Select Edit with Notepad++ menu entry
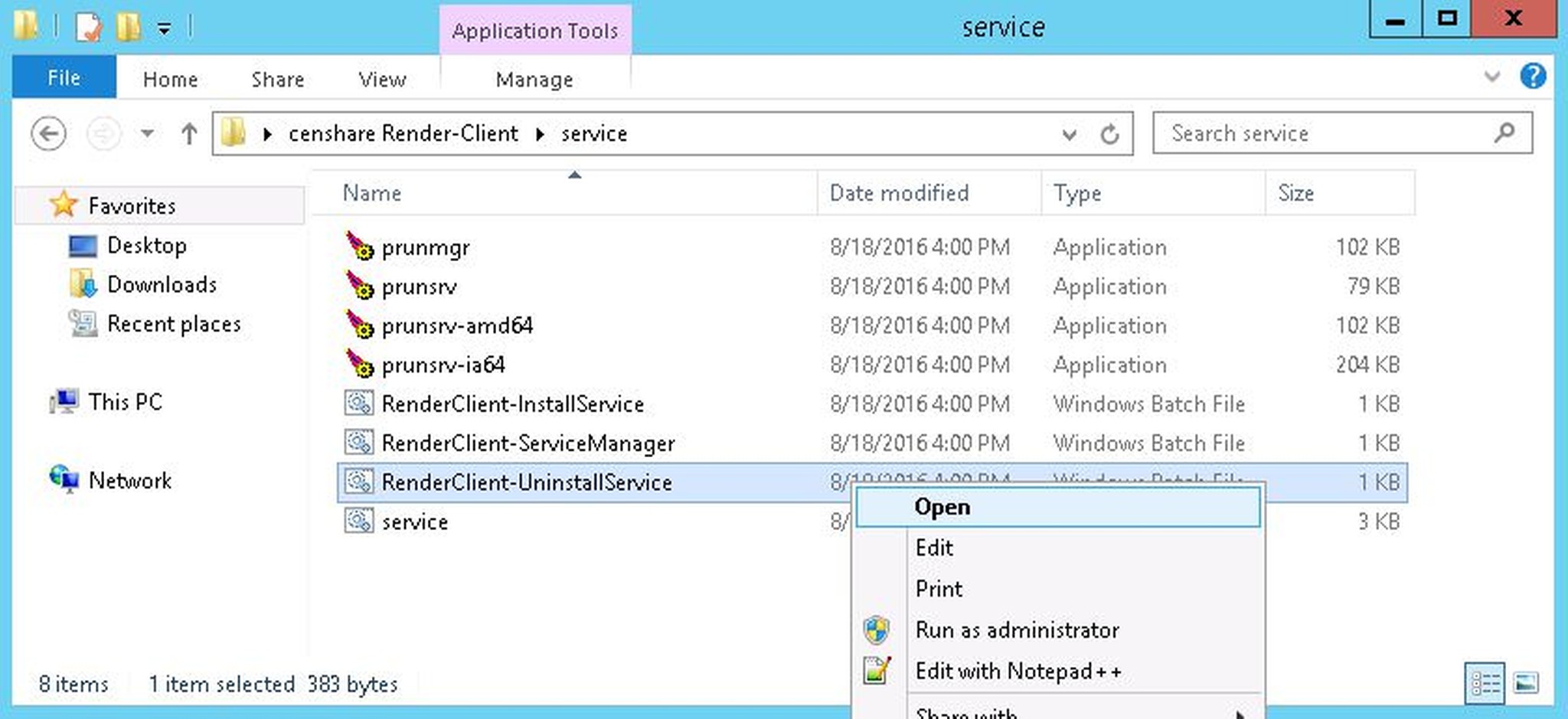Screen dimensions: 1568x719 click(1018, 672)
